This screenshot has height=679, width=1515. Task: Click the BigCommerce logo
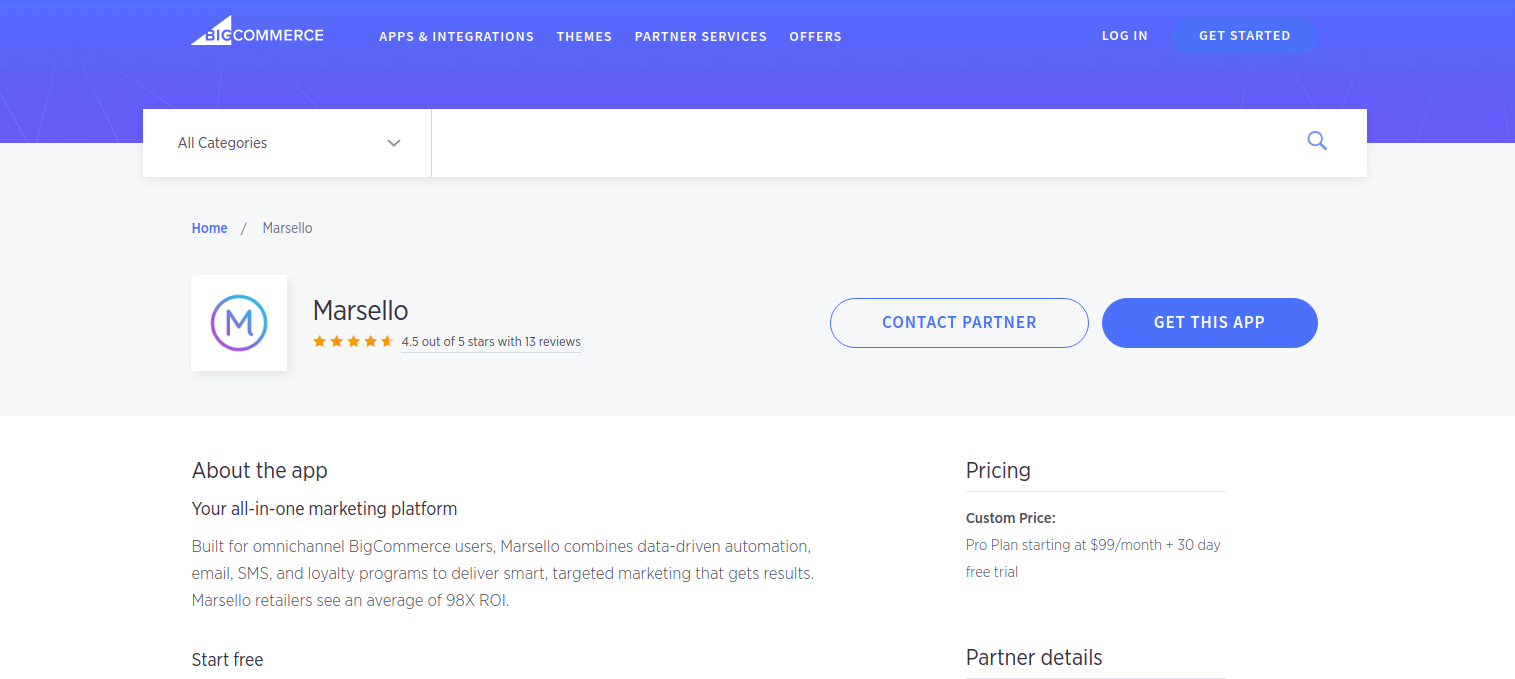pyautogui.click(x=257, y=31)
